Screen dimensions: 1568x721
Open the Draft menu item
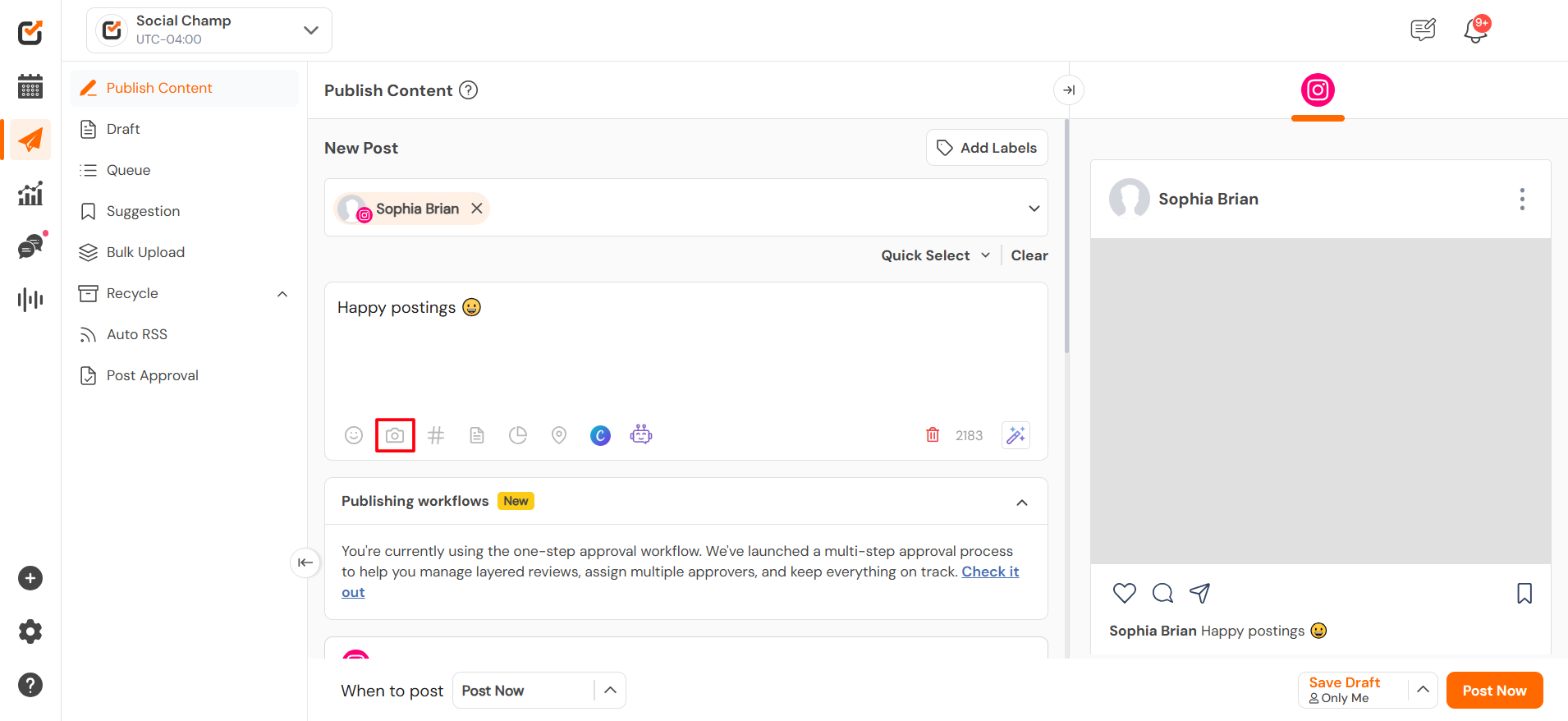(123, 129)
